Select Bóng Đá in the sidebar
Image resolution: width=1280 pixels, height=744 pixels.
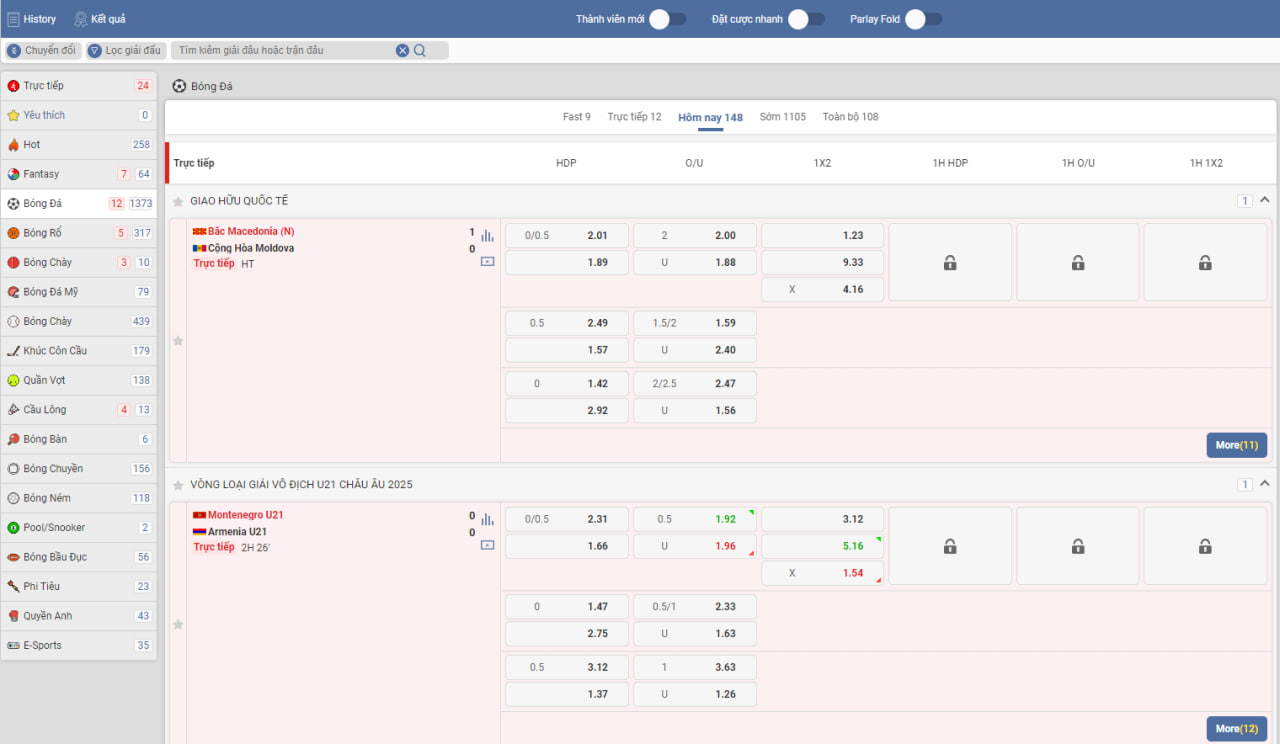[79, 203]
